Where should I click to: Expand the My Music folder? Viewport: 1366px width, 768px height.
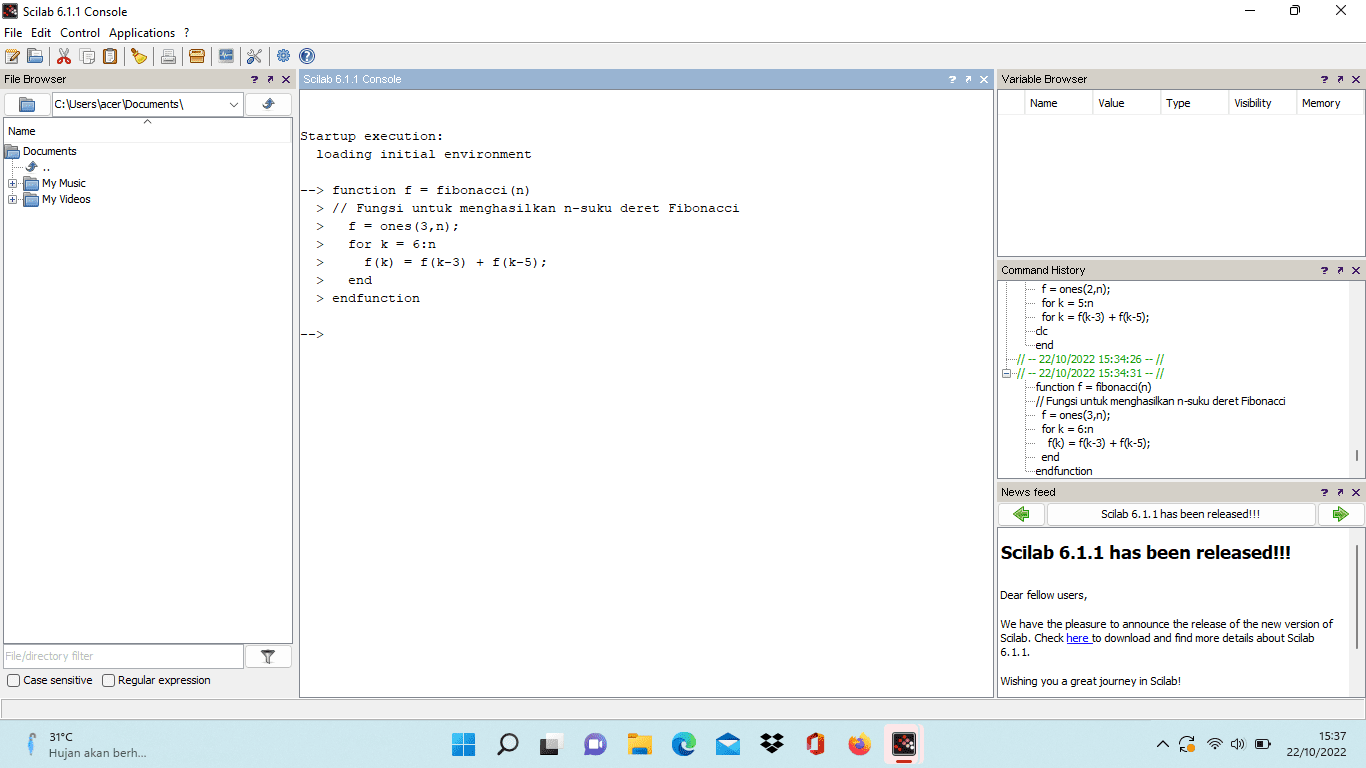click(13, 184)
